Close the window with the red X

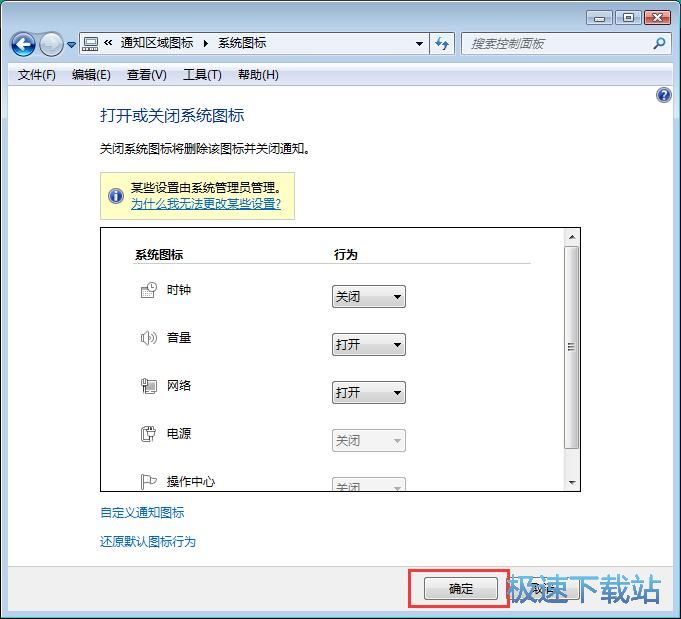(657, 18)
